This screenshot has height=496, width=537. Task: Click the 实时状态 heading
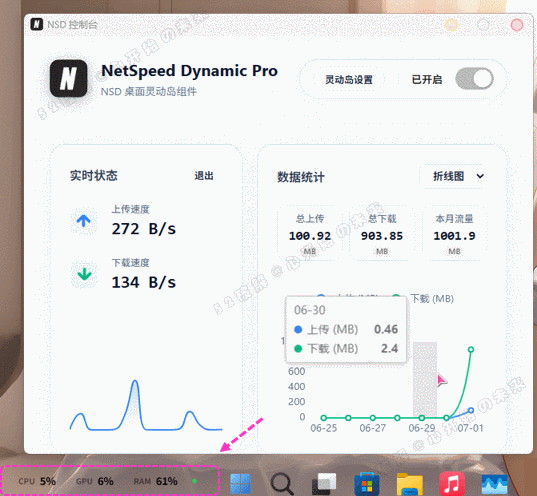click(x=93, y=175)
